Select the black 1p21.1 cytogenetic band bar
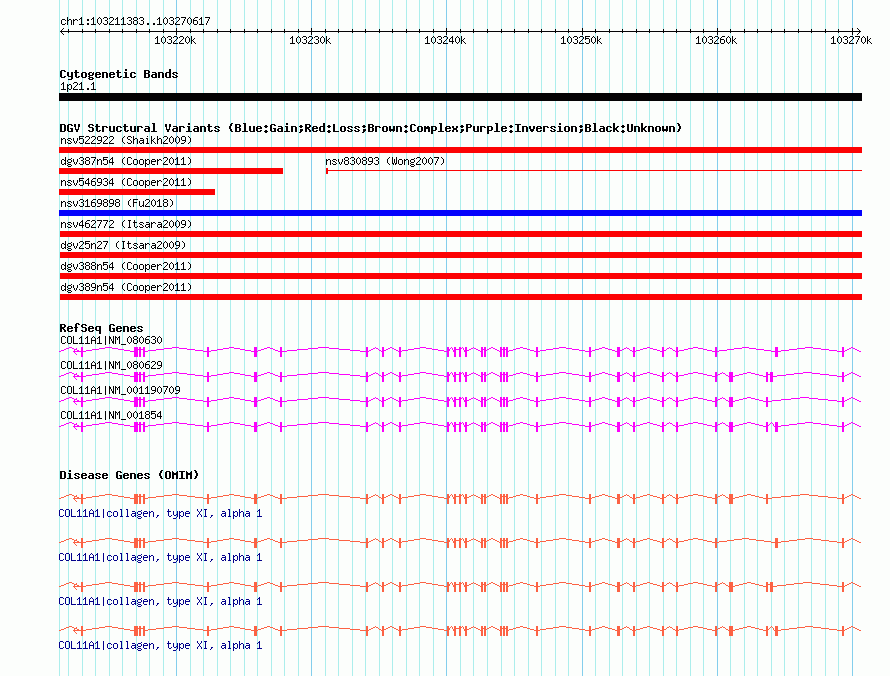The image size is (890, 676). 460,97
